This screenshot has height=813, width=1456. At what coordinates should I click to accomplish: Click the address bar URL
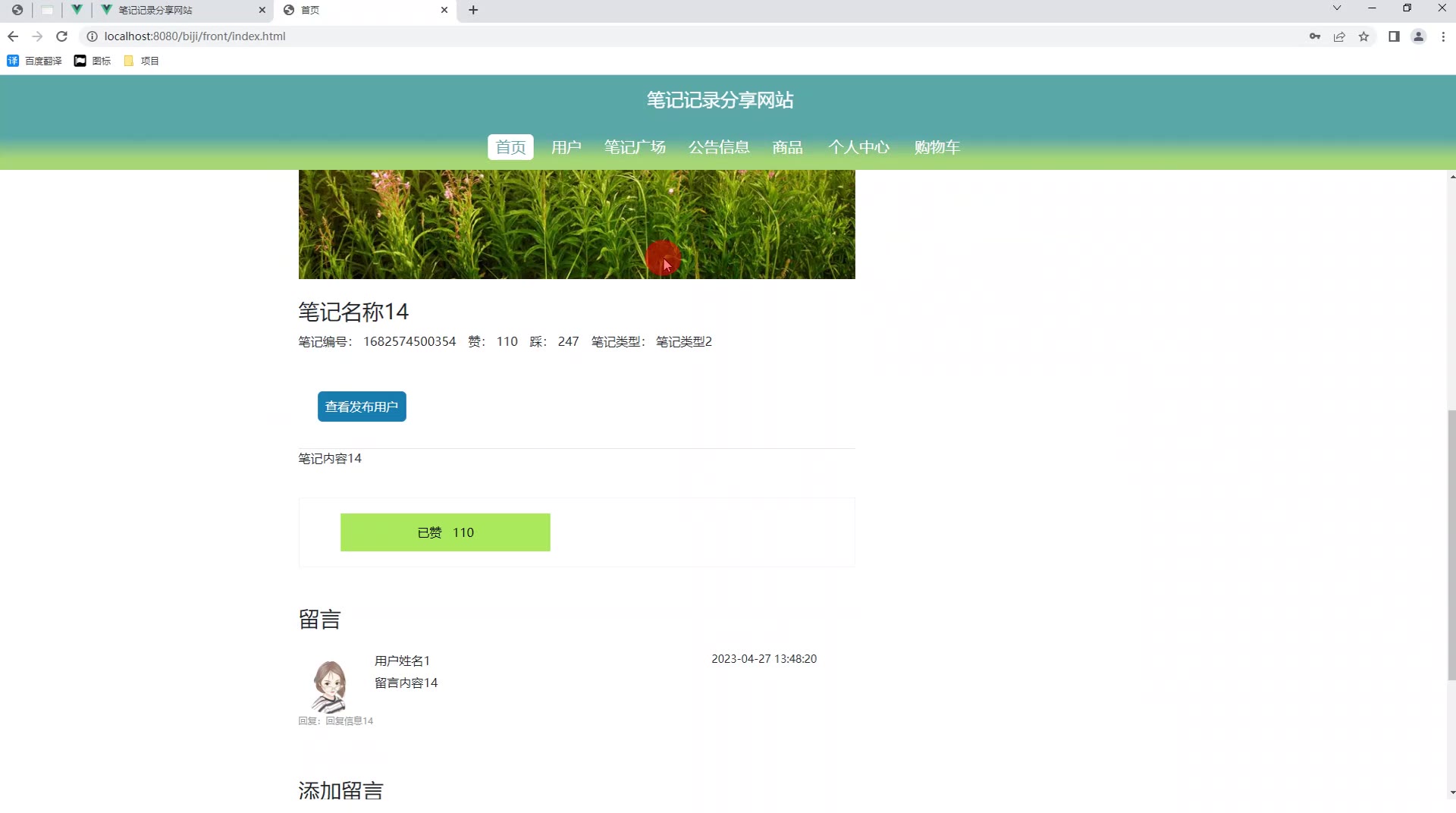click(195, 36)
